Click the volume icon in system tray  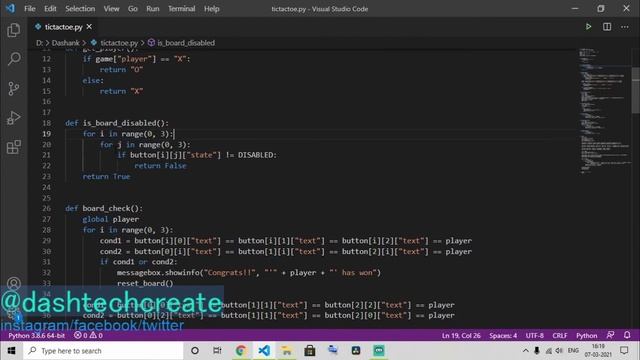point(559,351)
